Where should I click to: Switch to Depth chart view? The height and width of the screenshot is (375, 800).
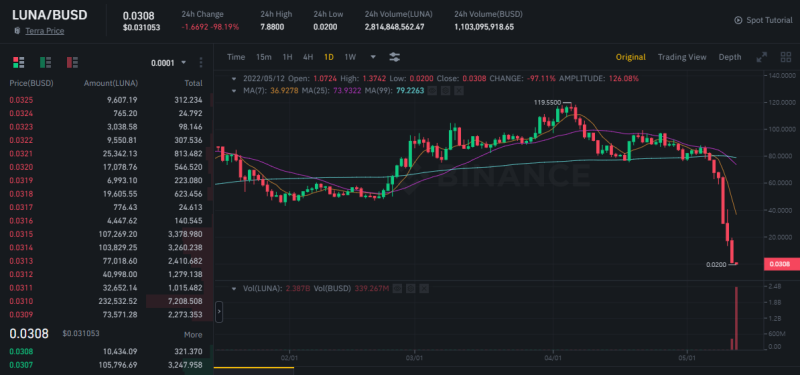pos(730,57)
